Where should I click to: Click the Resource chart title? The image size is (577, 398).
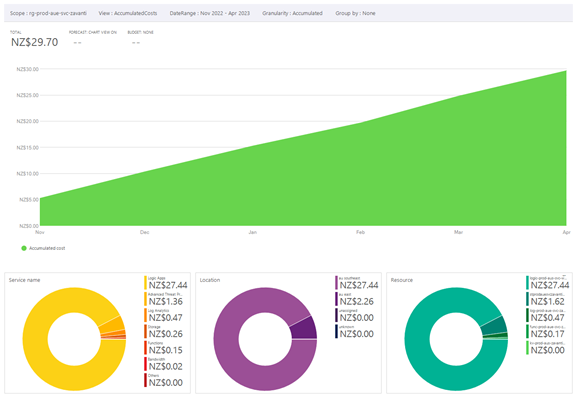coord(402,280)
